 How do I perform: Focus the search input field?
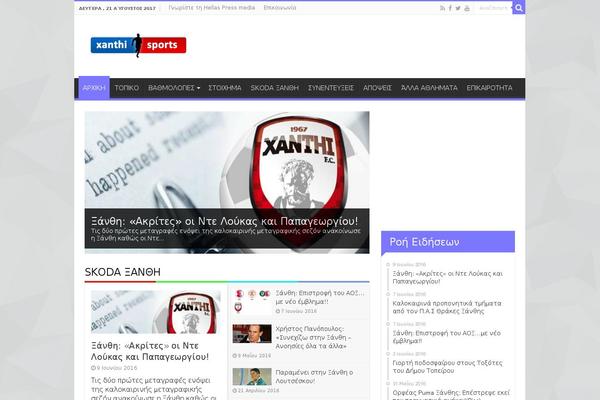[x=493, y=8]
